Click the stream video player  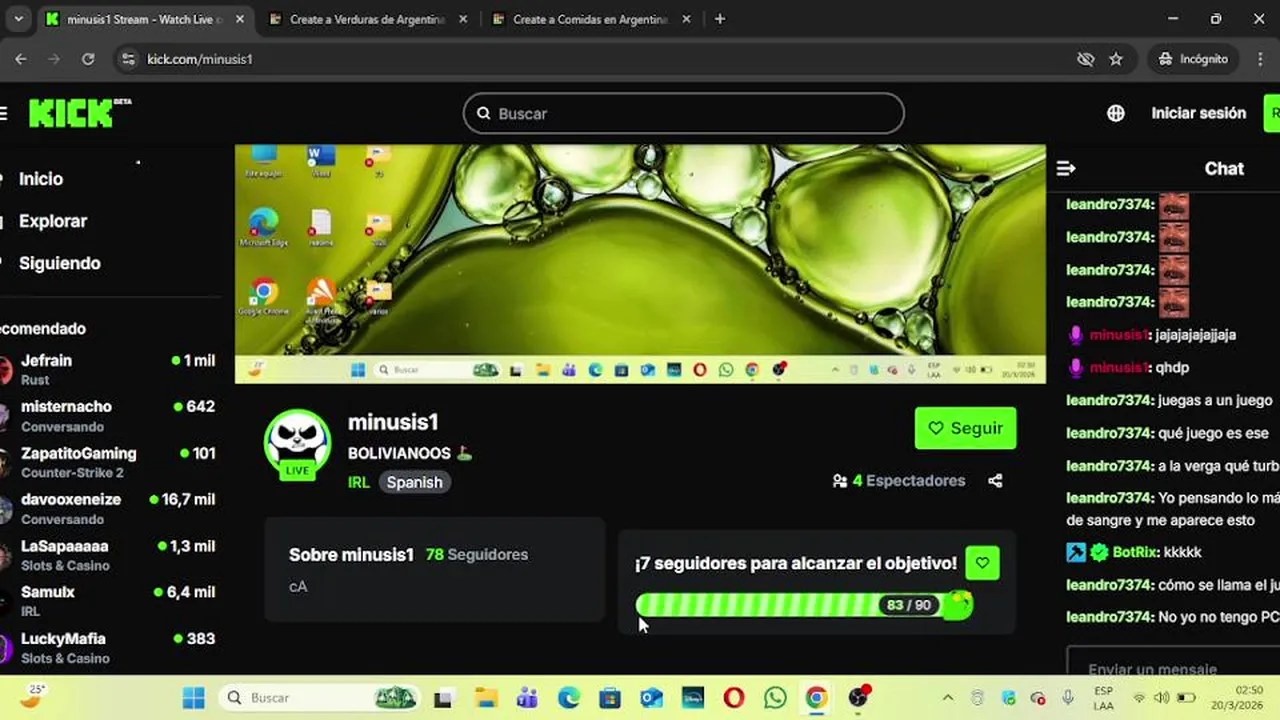(x=640, y=264)
